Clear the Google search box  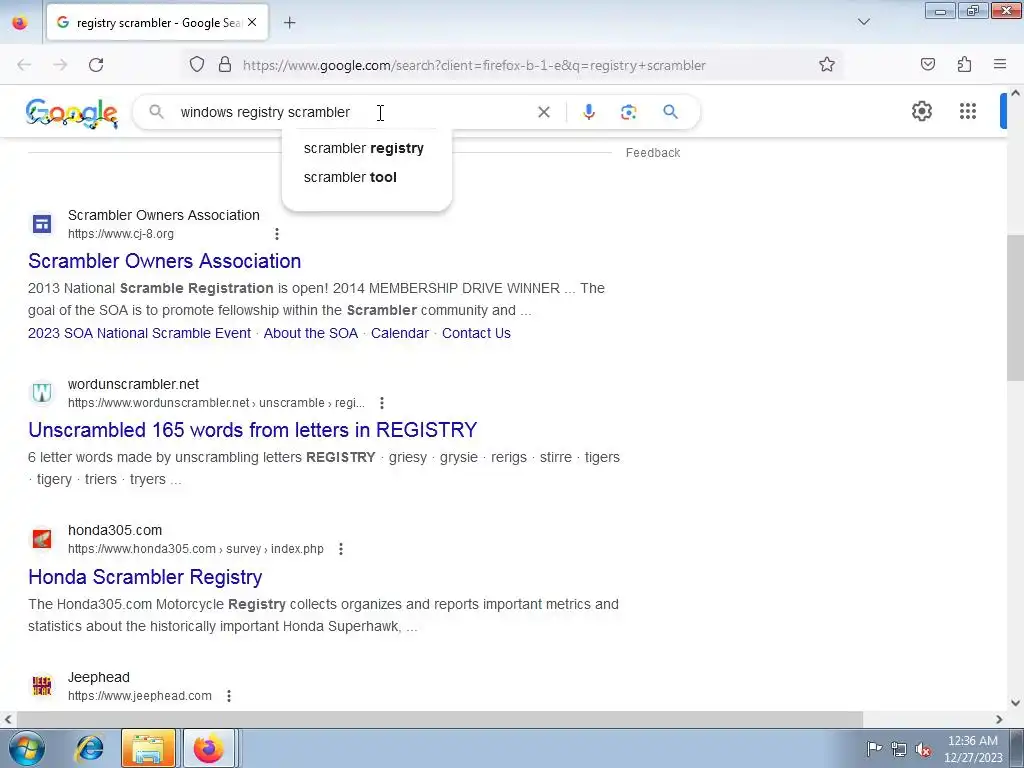click(x=543, y=112)
